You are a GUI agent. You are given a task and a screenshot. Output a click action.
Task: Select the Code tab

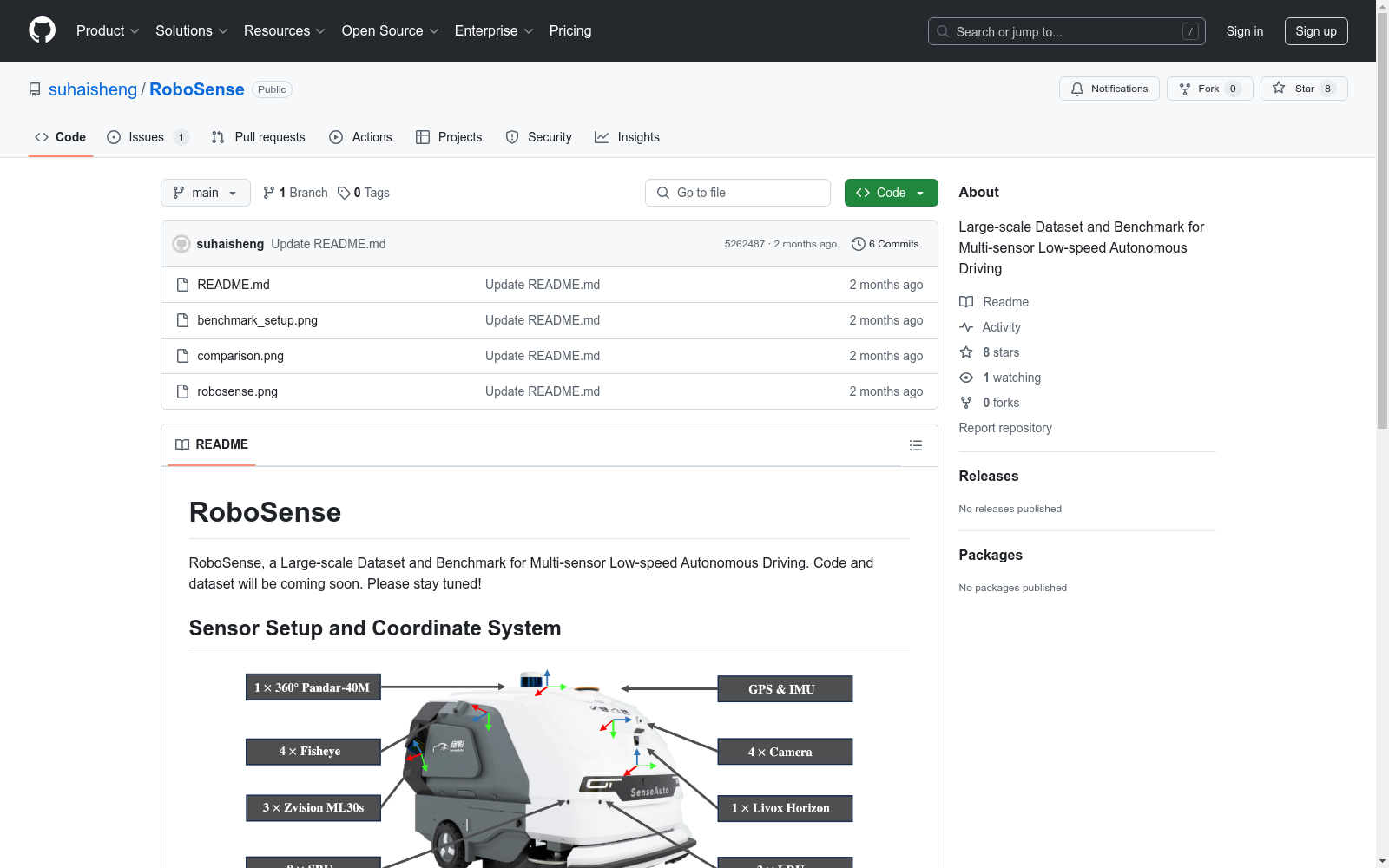tap(61, 137)
